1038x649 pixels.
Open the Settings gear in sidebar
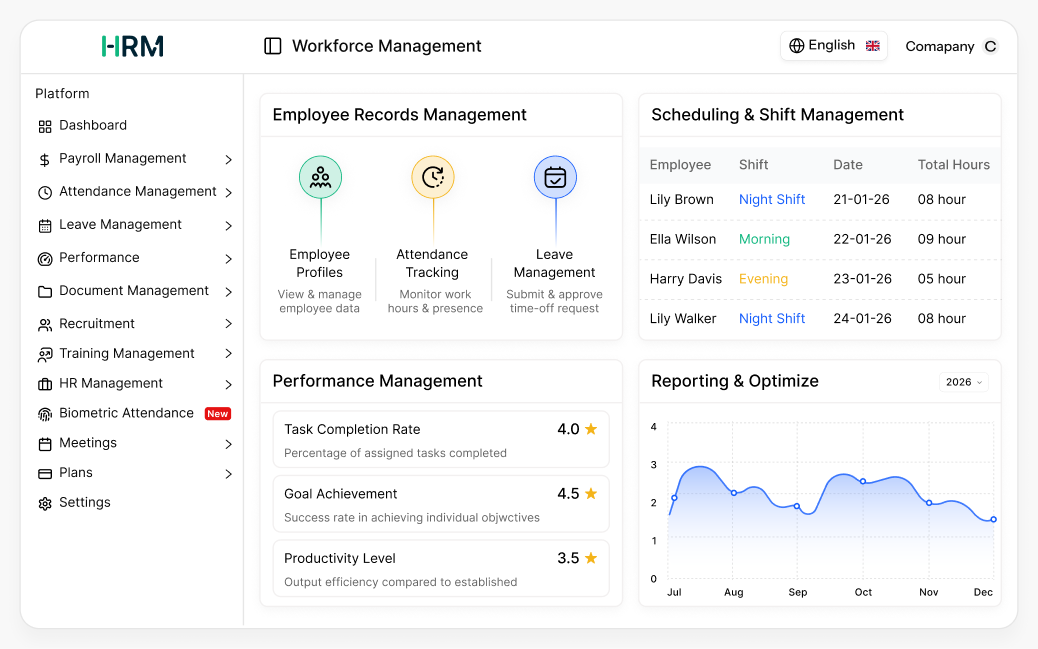44,502
